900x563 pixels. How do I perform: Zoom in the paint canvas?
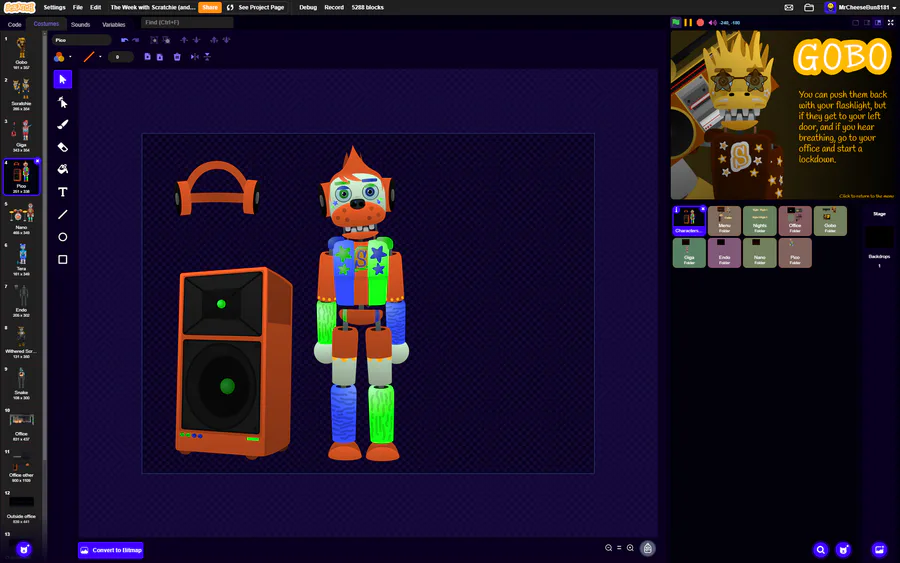tap(630, 548)
